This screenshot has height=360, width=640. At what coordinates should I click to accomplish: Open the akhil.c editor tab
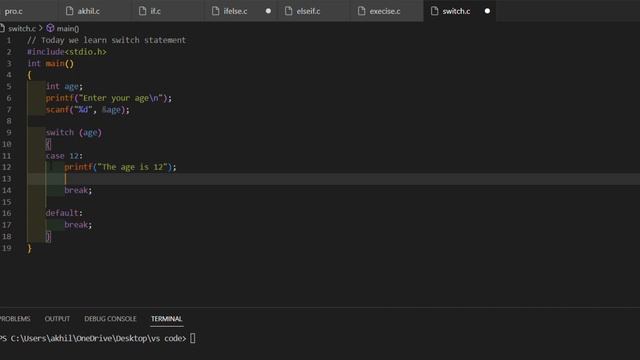tap(89, 11)
